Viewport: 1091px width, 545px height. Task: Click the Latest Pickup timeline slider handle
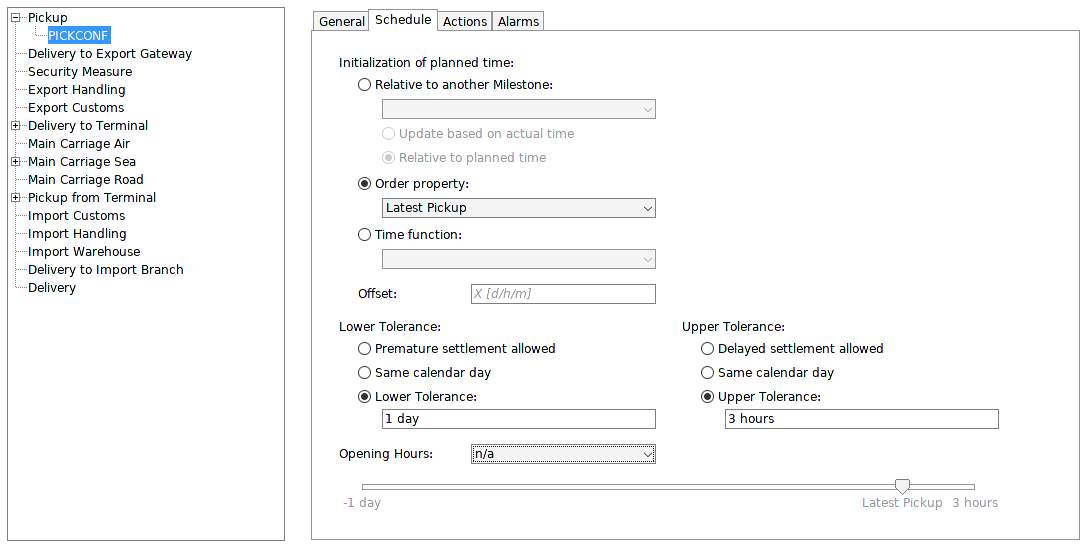coord(902,487)
